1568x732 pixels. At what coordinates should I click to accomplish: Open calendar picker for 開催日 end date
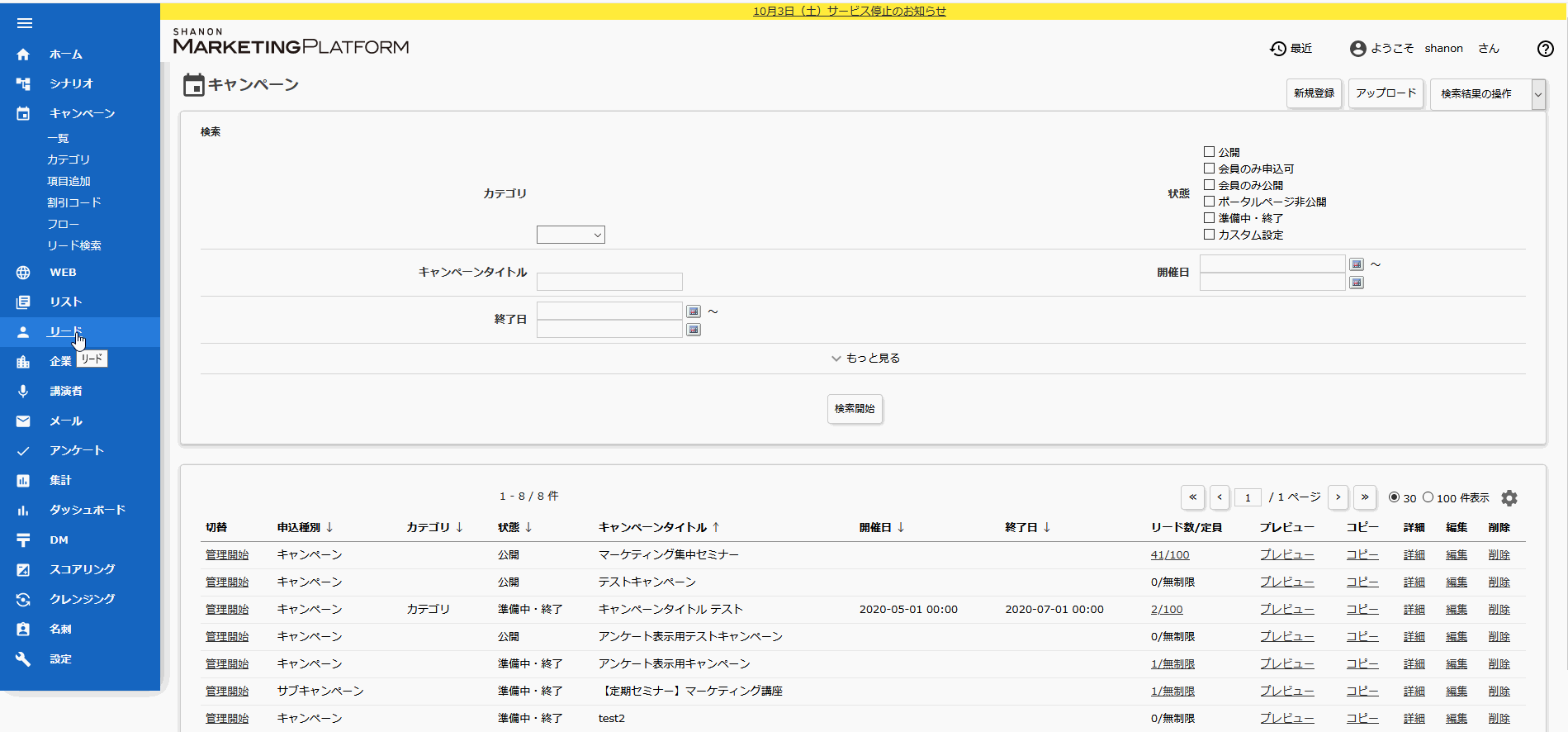1357,283
